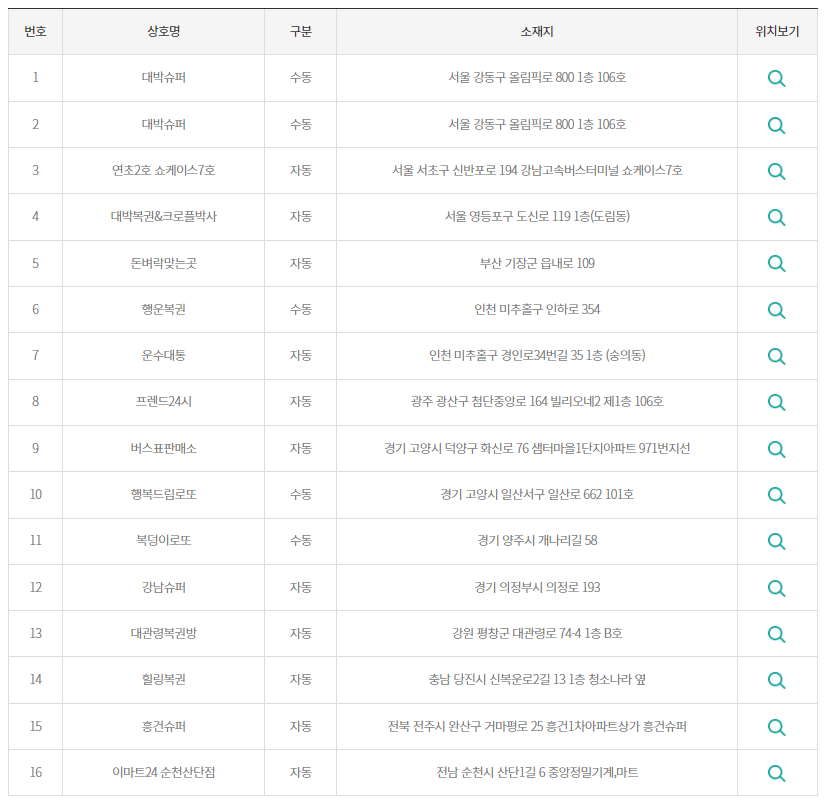825x802 pixels.
Task: Click the 소재지 column header
Action: 537,32
